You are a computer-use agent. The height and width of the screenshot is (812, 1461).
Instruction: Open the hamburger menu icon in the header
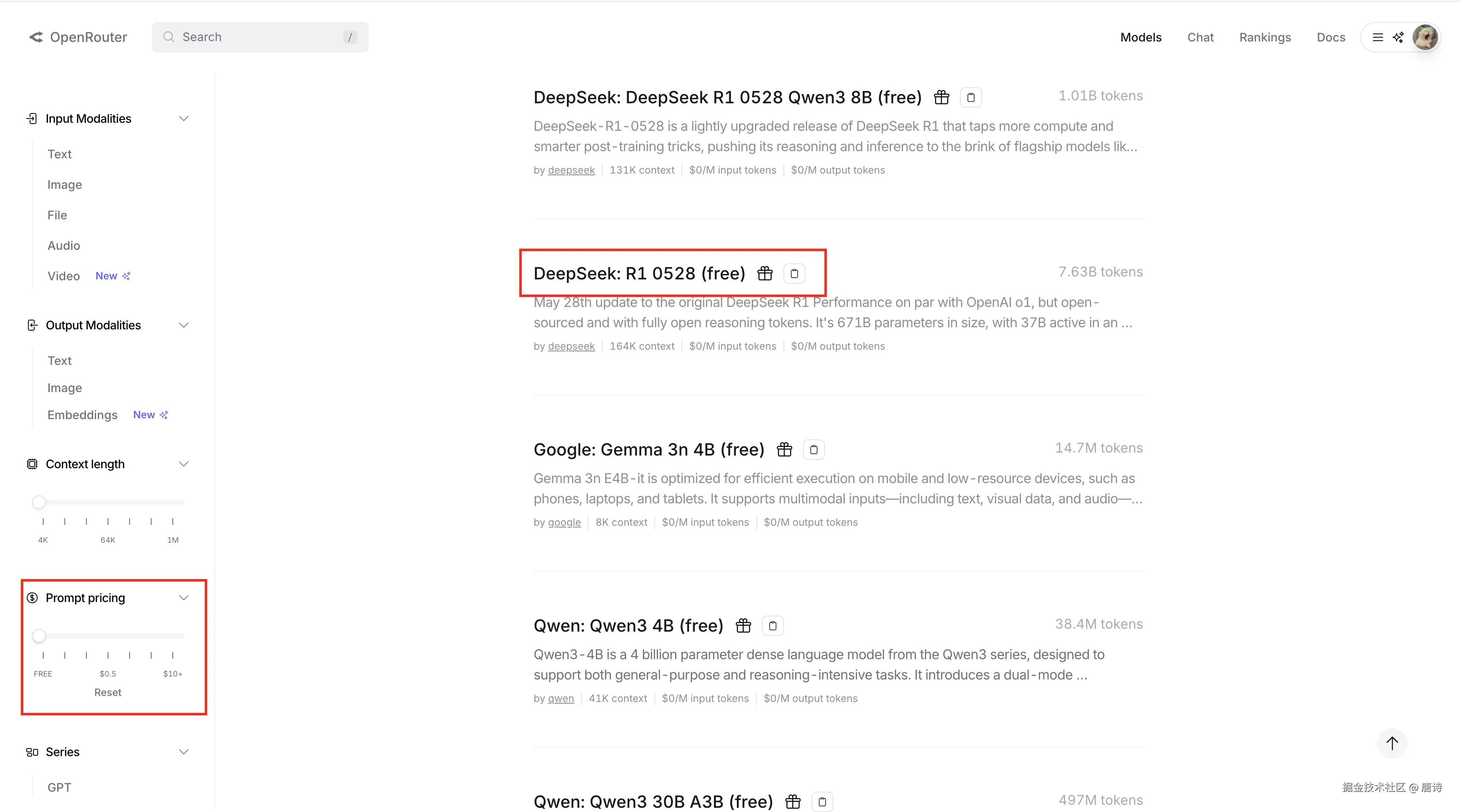pos(1378,37)
